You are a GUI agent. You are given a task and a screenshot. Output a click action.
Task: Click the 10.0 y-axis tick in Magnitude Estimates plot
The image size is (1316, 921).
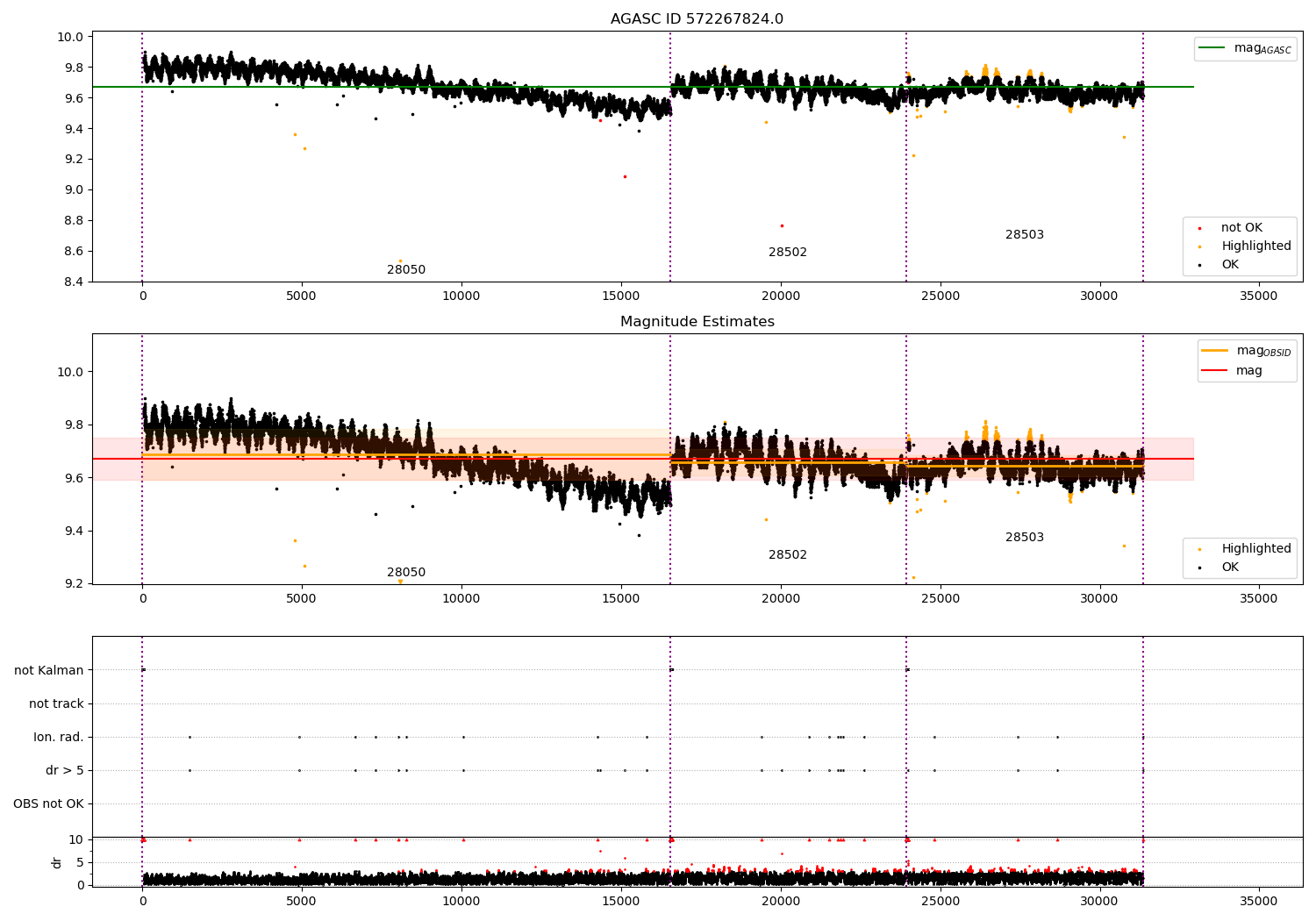click(71, 372)
